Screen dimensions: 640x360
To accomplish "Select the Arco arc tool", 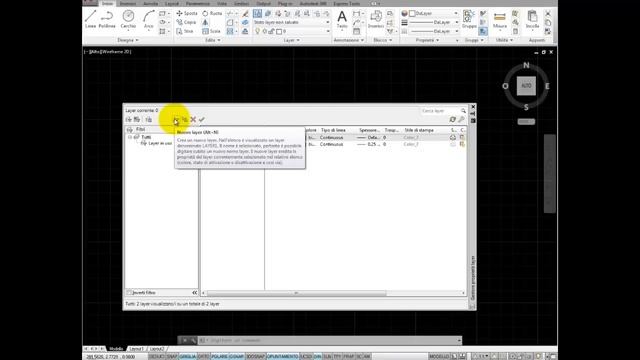I will tap(149, 19).
